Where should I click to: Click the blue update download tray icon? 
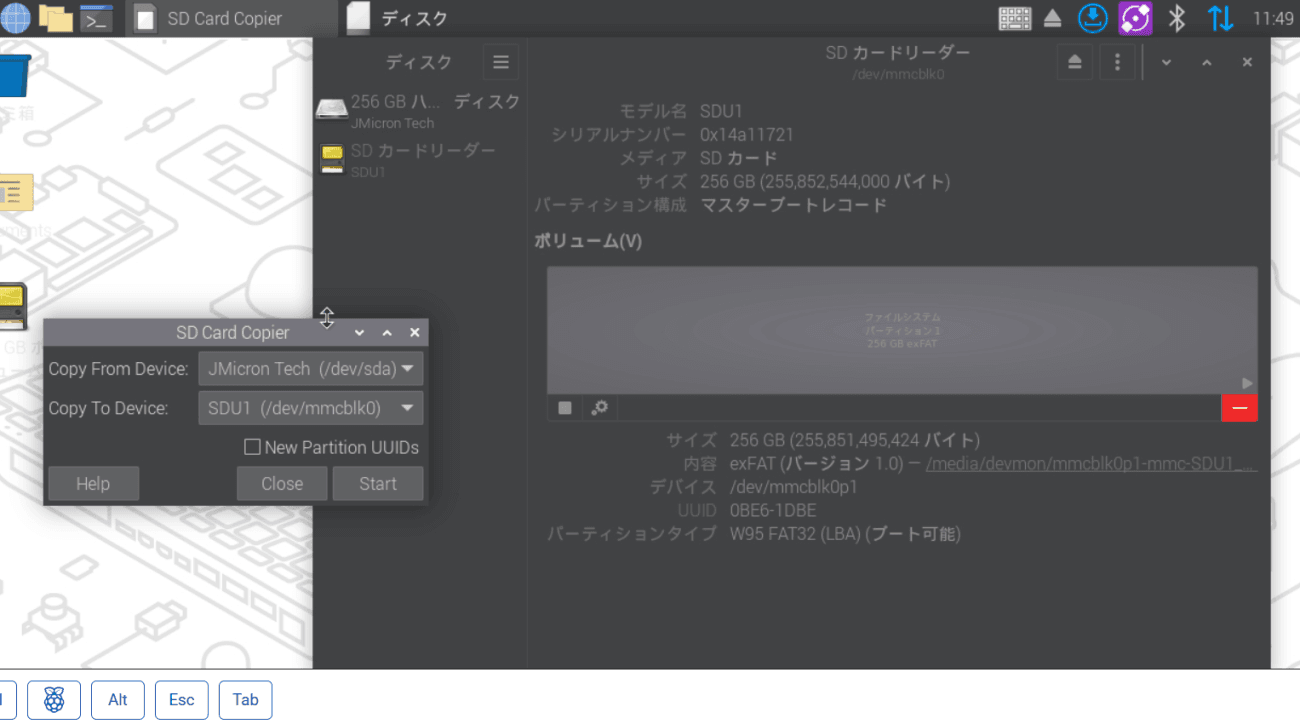(x=1093, y=18)
